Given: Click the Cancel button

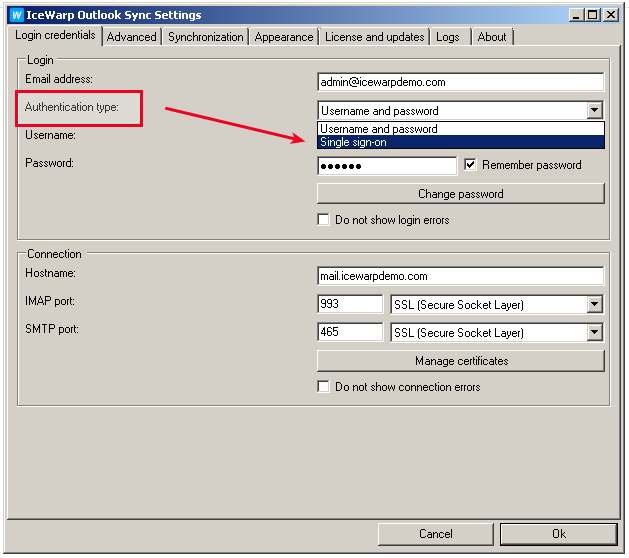Looking at the screenshot, I should coord(435,534).
